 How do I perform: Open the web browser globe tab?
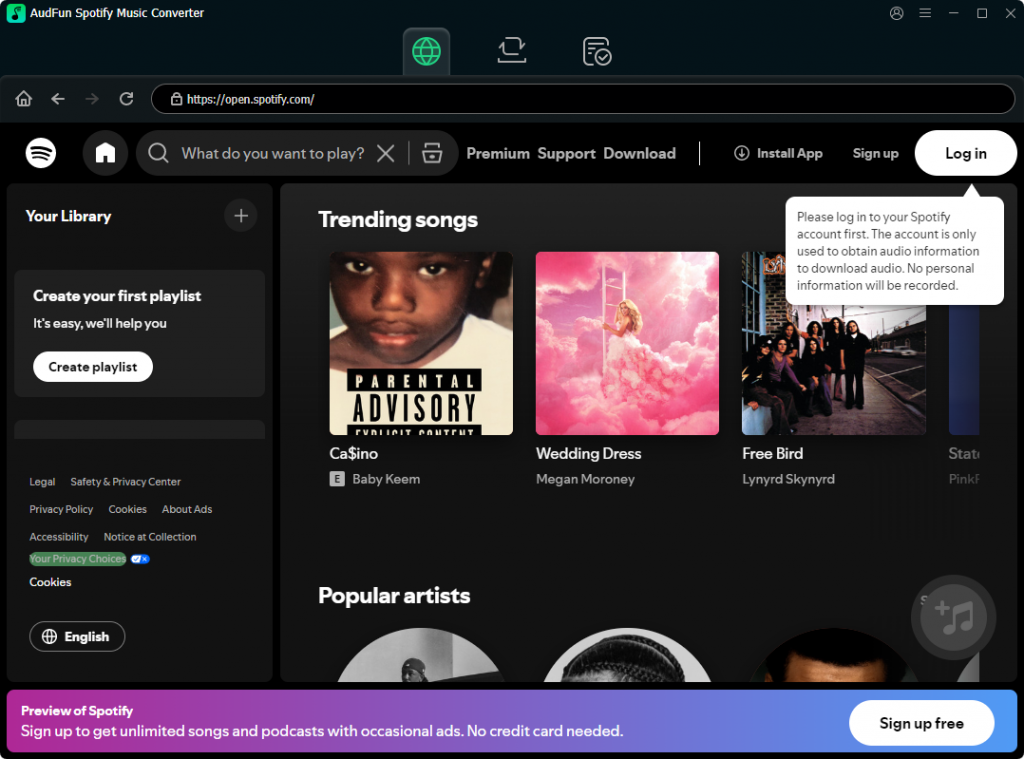pyautogui.click(x=426, y=52)
